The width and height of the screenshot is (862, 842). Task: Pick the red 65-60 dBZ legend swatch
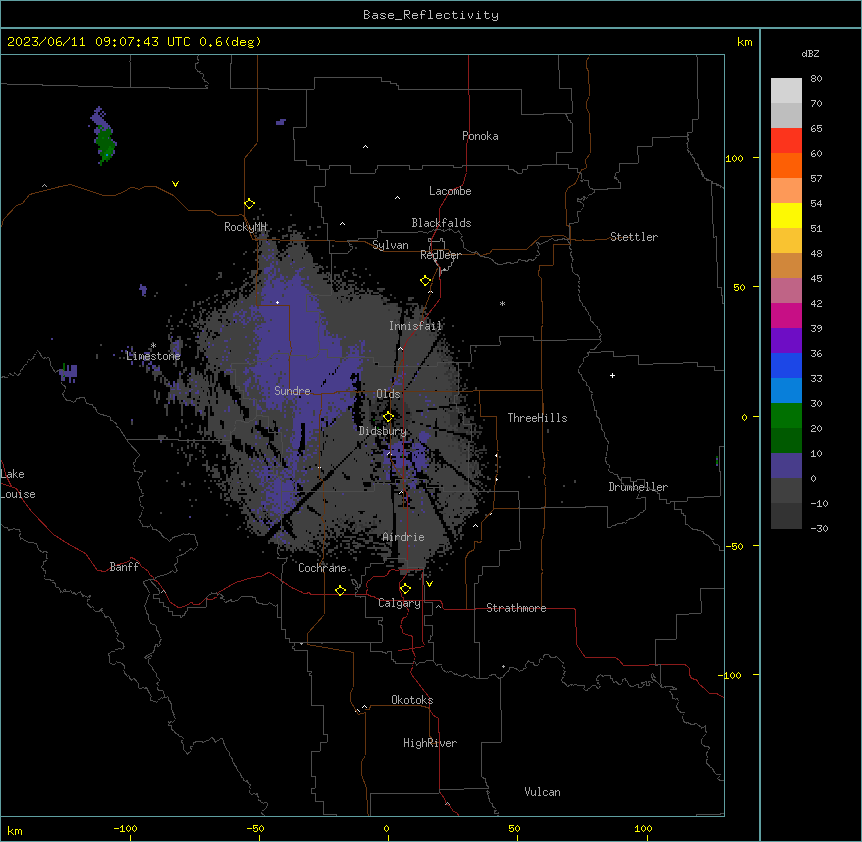click(786, 141)
